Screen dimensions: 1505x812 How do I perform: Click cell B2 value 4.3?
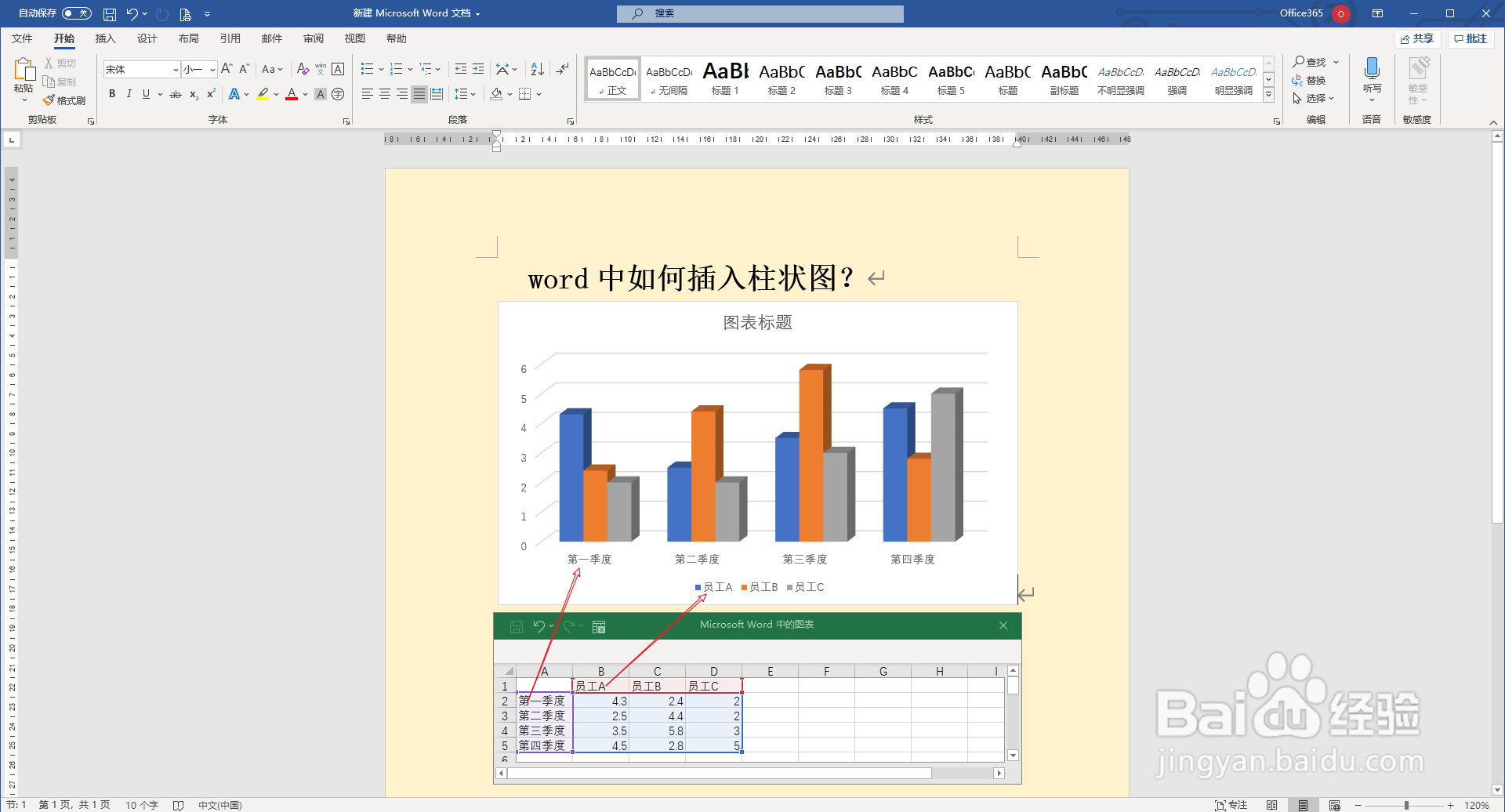pos(600,701)
